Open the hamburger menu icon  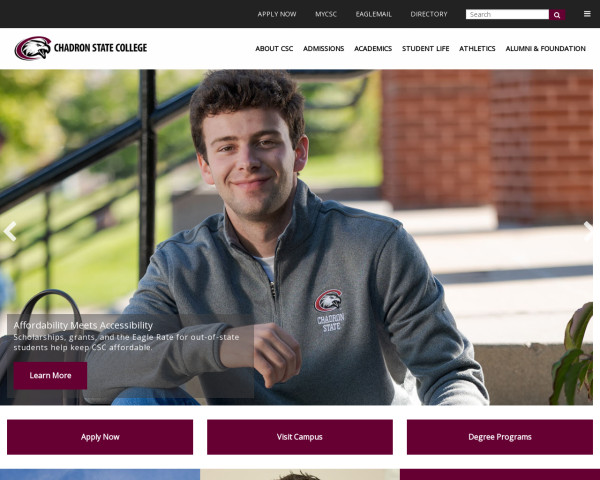tap(587, 14)
